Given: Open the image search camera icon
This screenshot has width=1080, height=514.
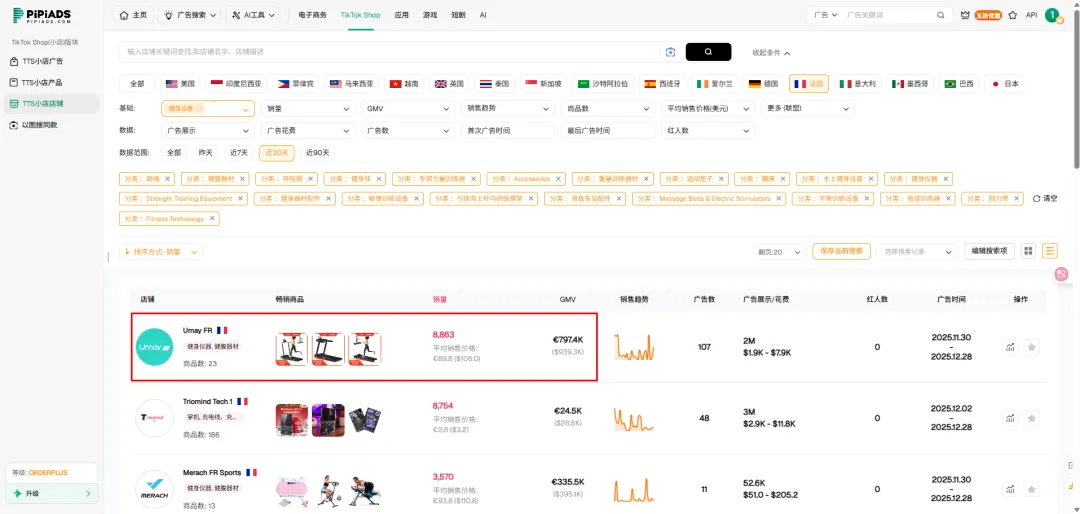Looking at the screenshot, I should coord(671,52).
